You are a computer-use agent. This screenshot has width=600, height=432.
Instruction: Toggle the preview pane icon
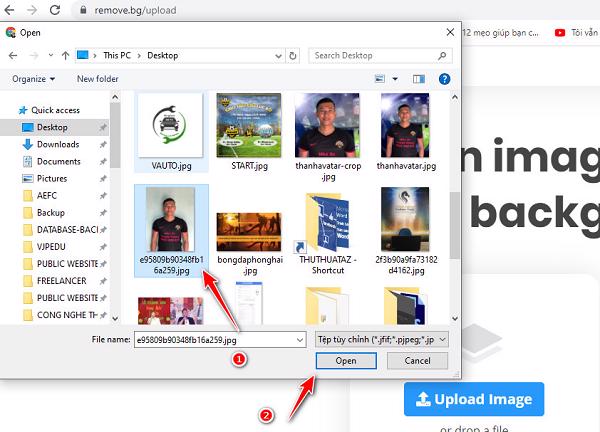tap(417, 78)
